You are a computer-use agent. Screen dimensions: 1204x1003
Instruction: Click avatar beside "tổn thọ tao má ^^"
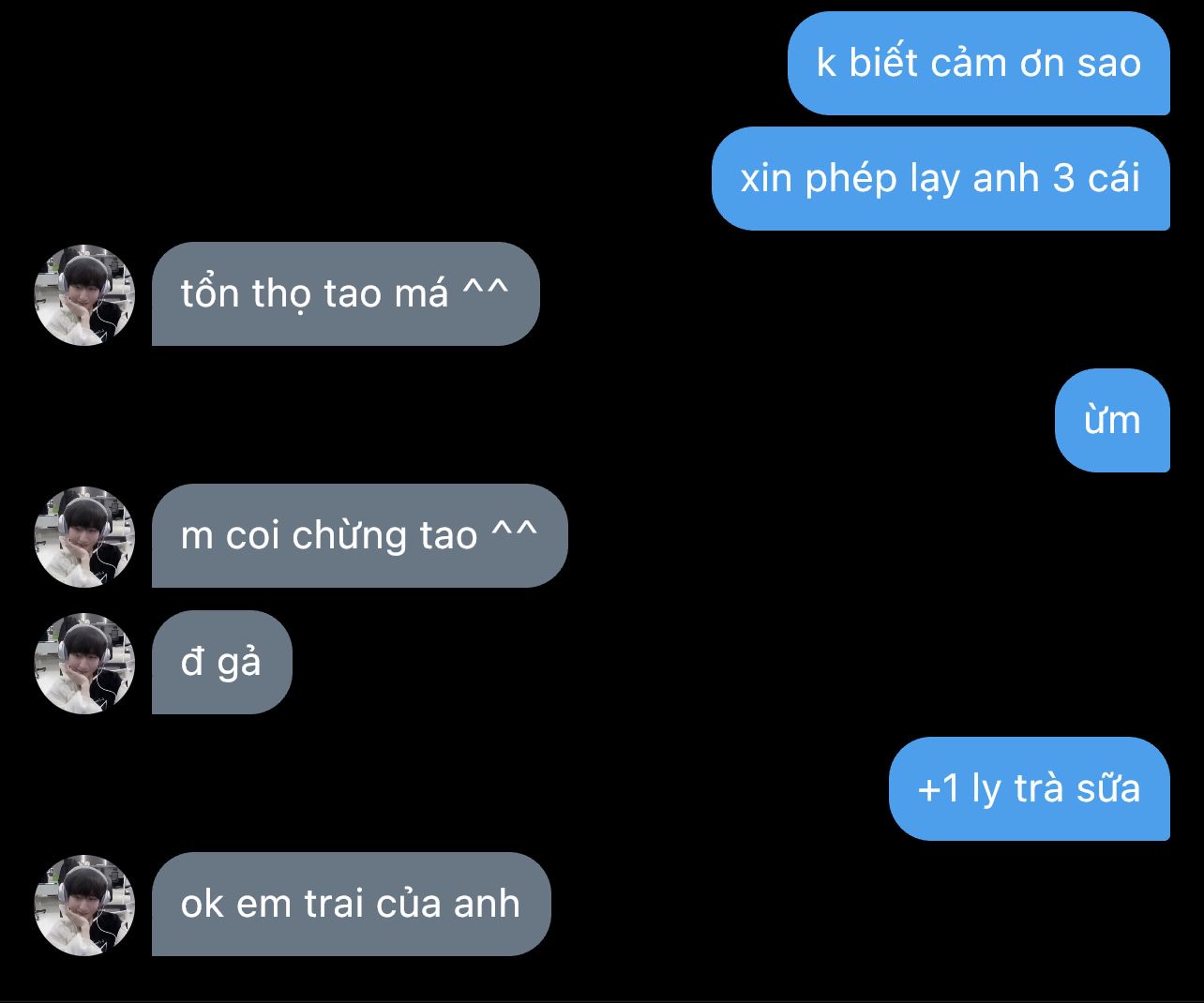coord(85,294)
